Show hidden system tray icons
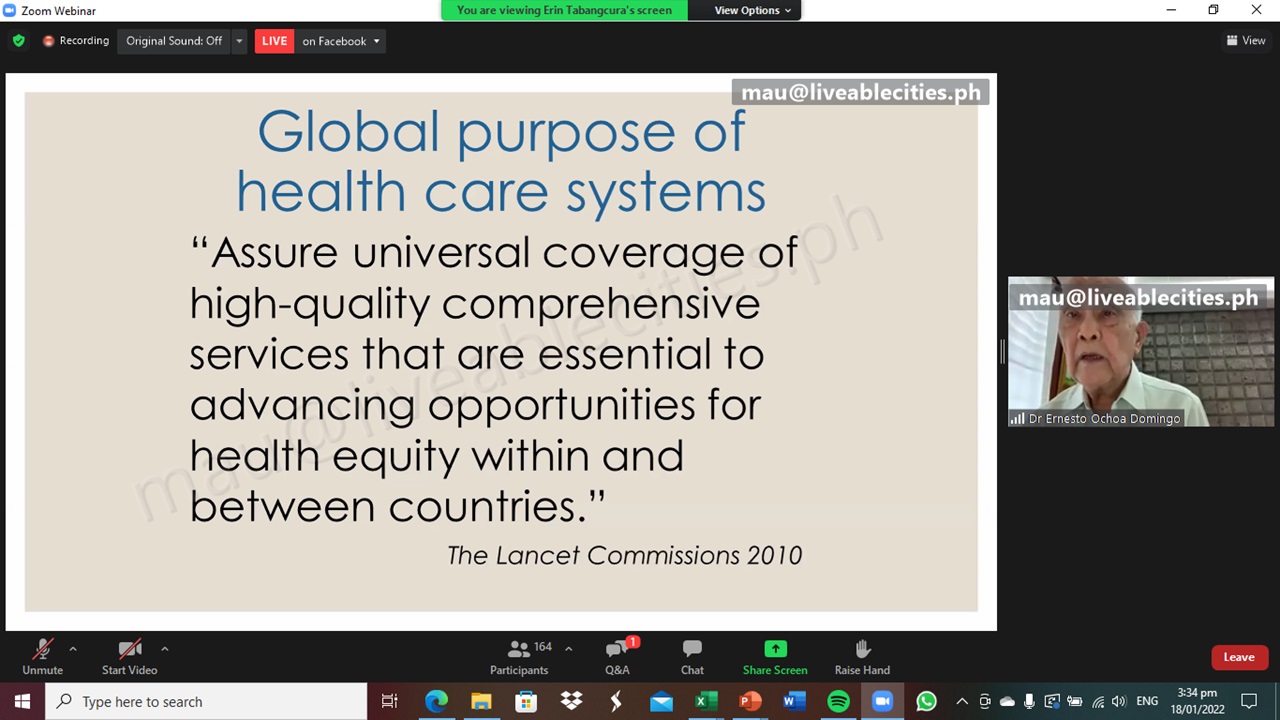The height and width of the screenshot is (720, 1280). 962,701
